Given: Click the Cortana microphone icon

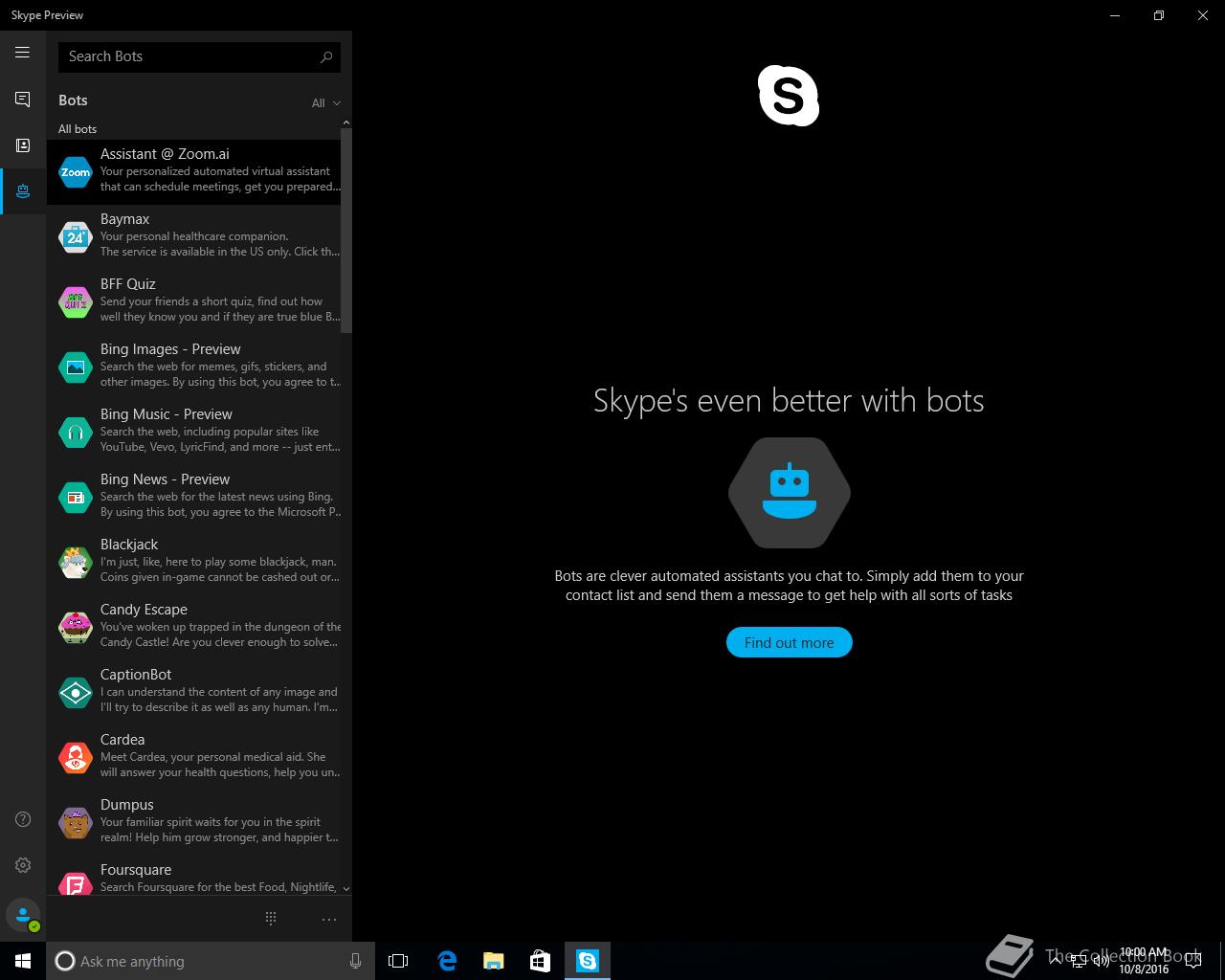Looking at the screenshot, I should pos(355,961).
